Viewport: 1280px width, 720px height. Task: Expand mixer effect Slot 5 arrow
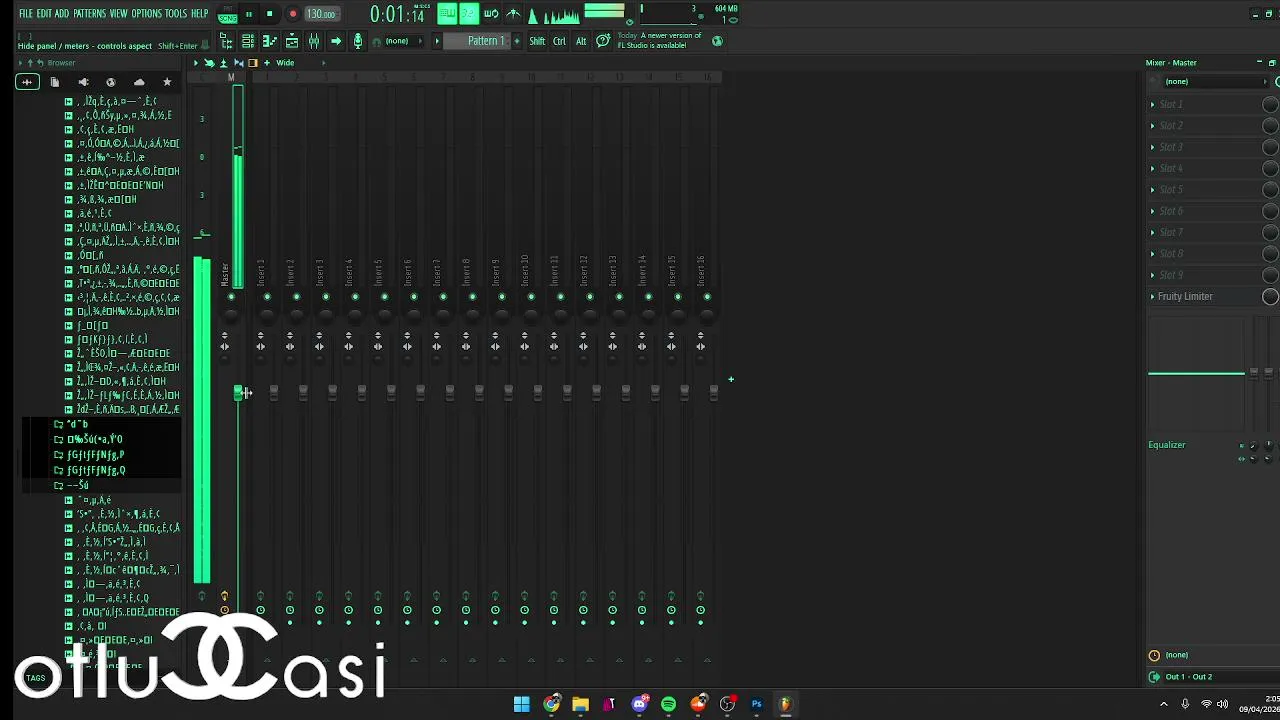[x=1152, y=190]
